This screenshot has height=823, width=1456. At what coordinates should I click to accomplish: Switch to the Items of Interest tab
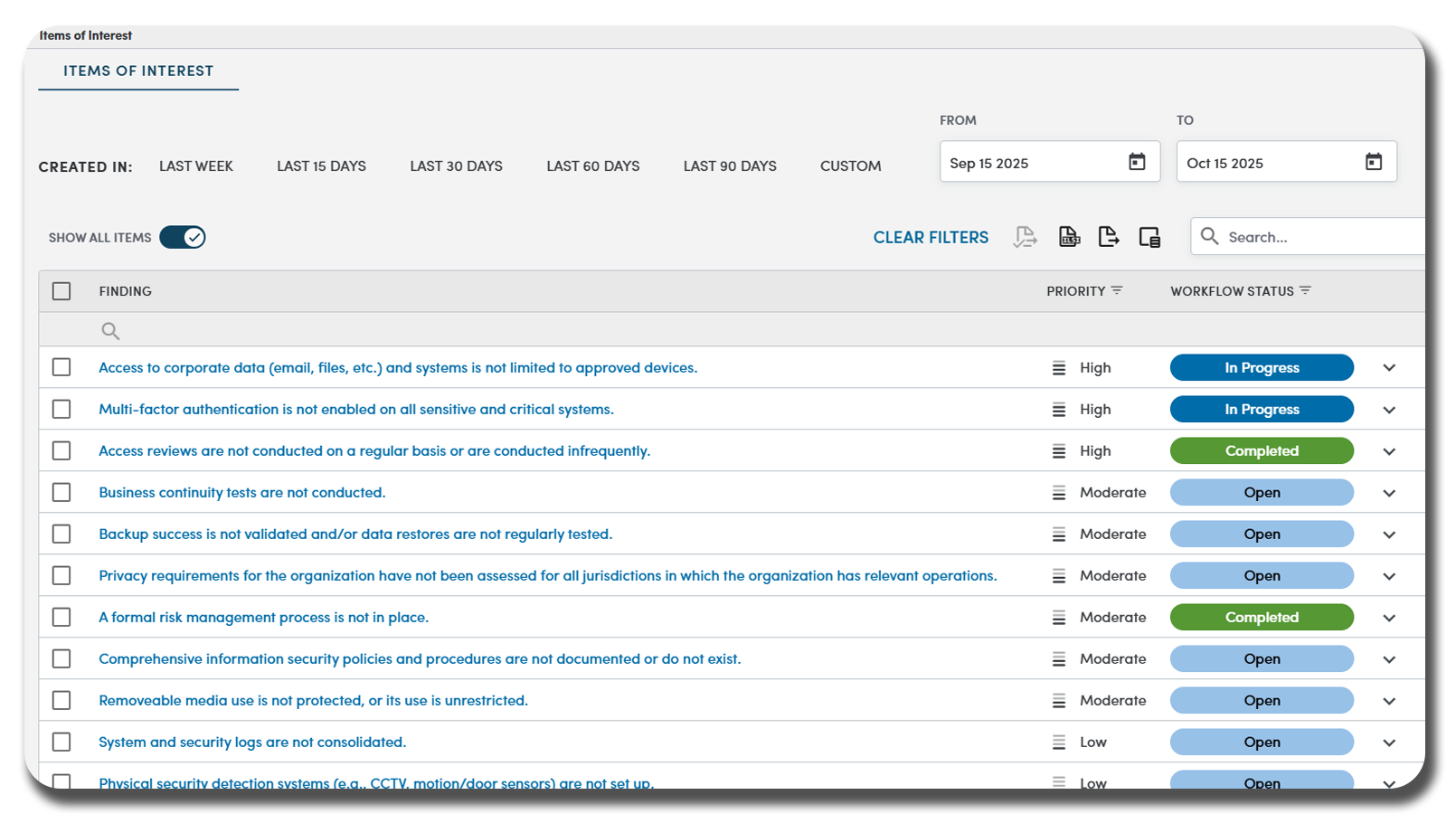[x=137, y=71]
